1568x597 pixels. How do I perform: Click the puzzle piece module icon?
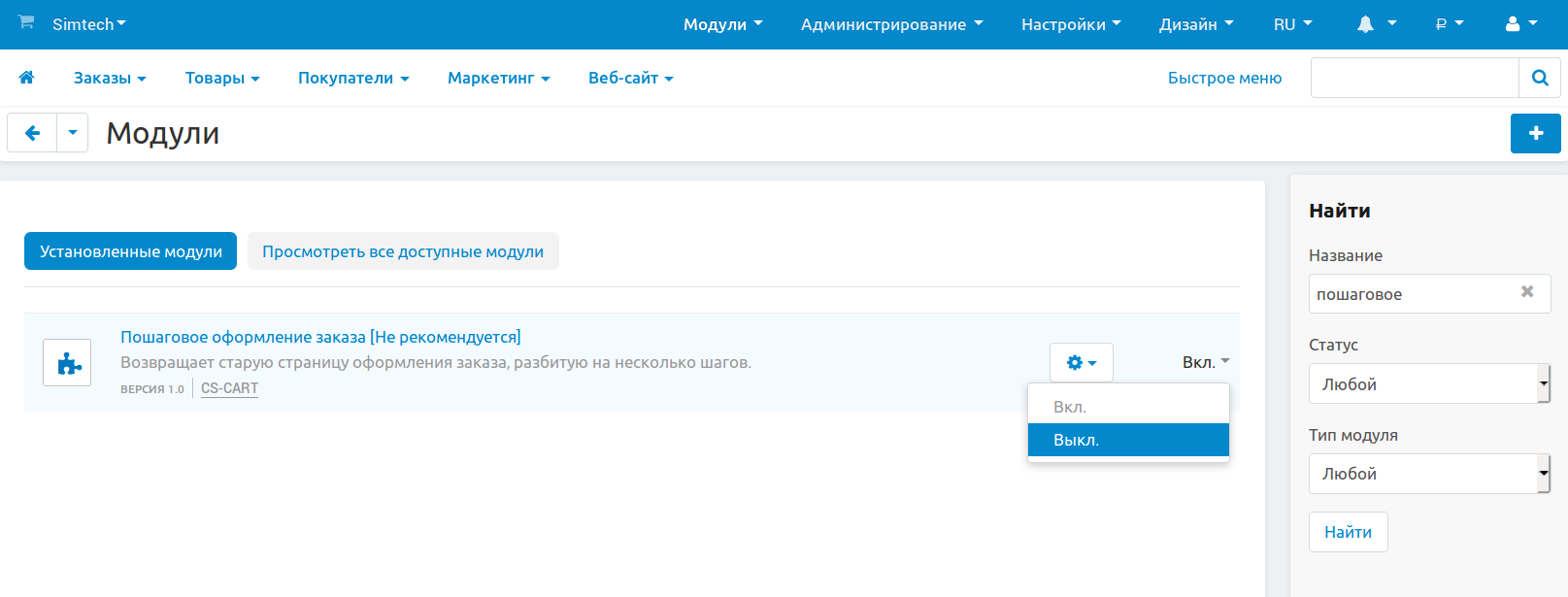coord(67,363)
